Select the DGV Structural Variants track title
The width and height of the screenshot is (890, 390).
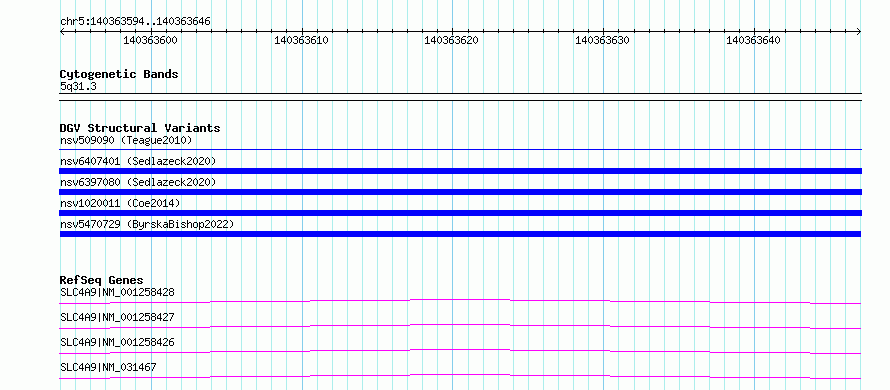point(140,128)
